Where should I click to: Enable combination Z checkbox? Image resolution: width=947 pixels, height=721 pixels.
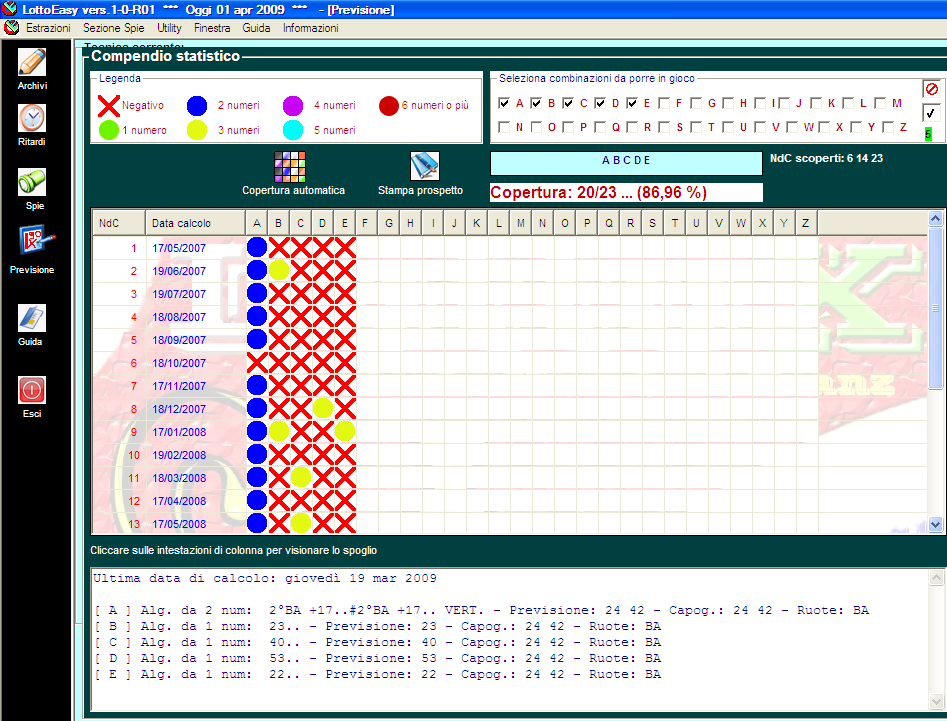tap(888, 127)
